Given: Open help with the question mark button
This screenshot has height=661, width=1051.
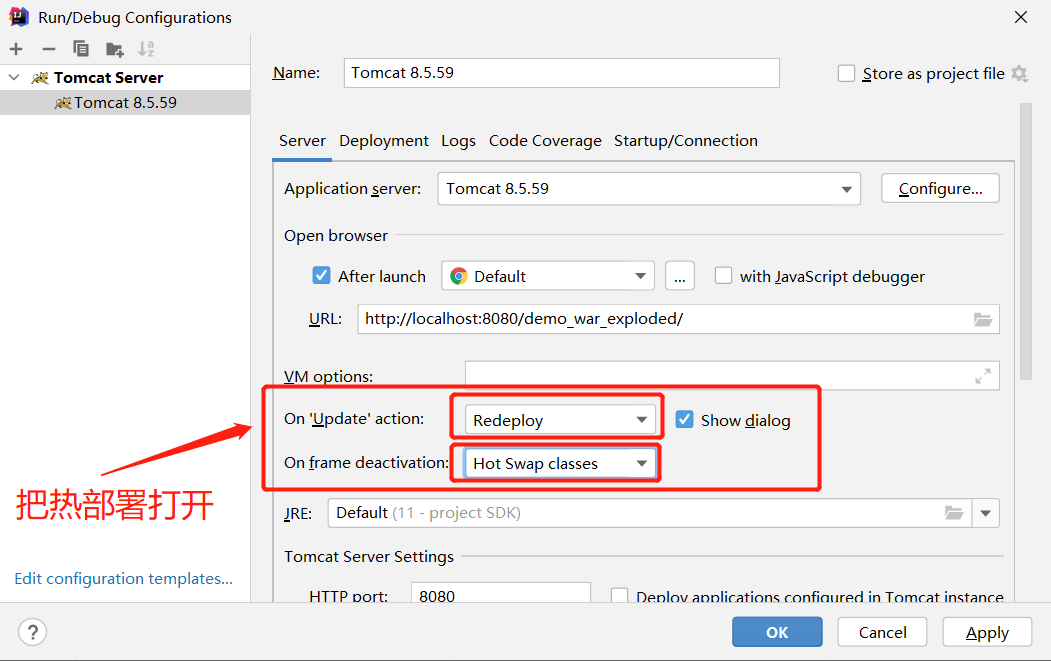Looking at the screenshot, I should click(32, 632).
